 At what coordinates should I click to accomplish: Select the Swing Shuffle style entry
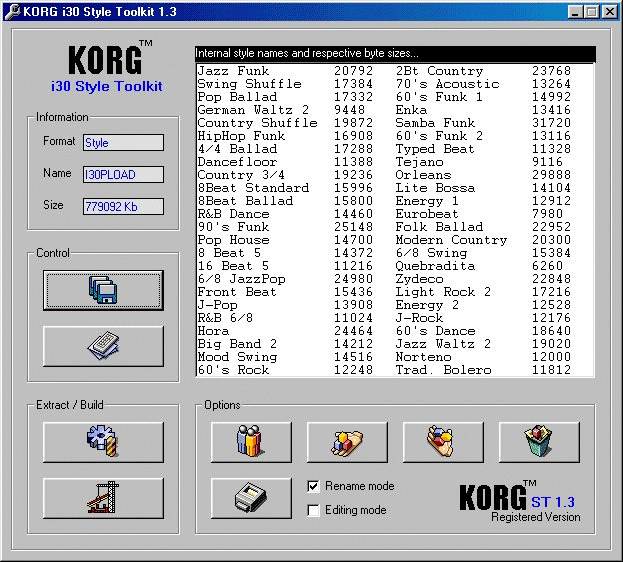pos(250,84)
